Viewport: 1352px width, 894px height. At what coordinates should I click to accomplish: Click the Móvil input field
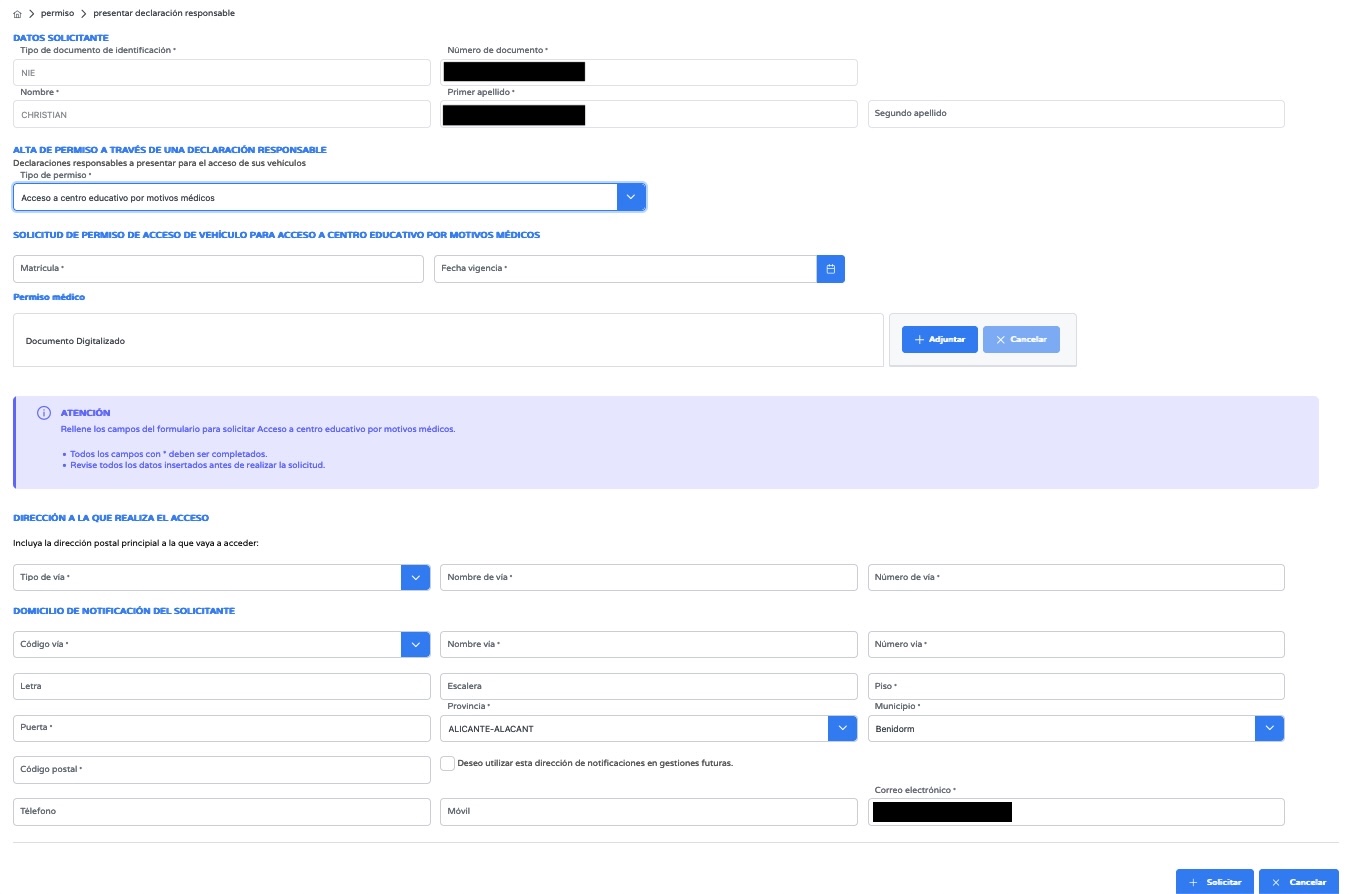pyautogui.click(x=648, y=812)
